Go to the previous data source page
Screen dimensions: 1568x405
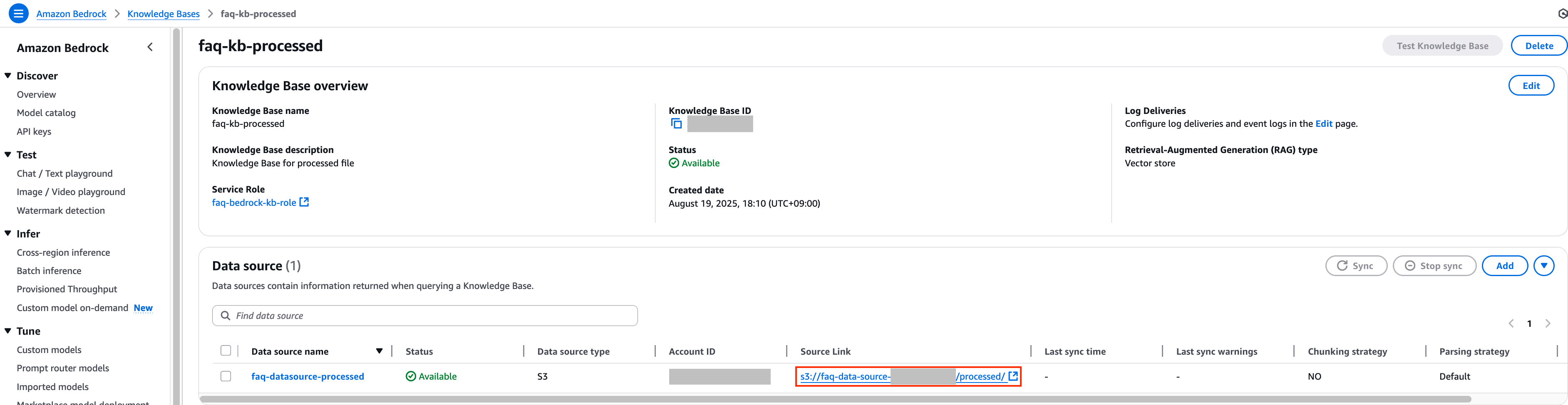point(1511,324)
